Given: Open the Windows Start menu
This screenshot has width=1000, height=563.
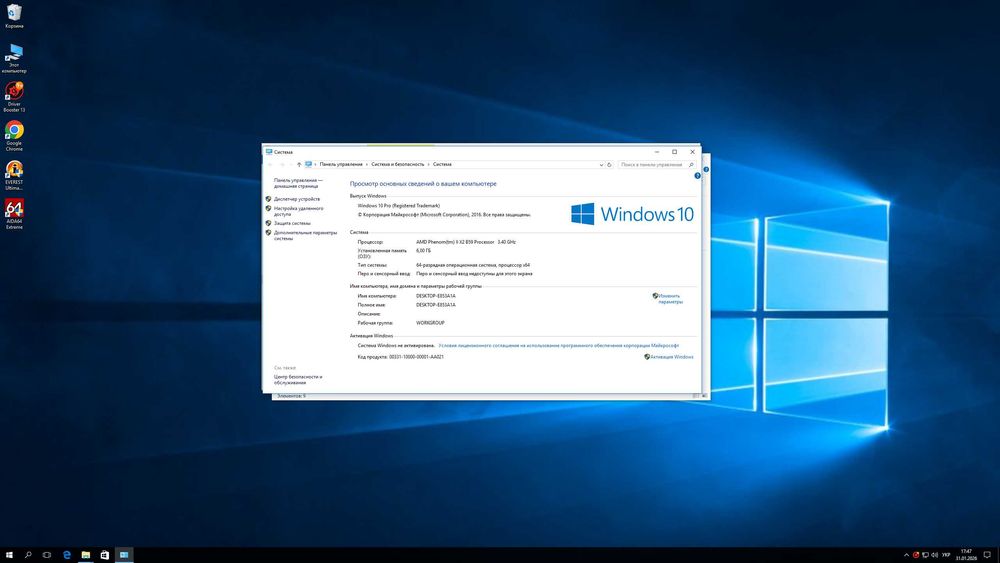Looking at the screenshot, I should click(x=9, y=555).
